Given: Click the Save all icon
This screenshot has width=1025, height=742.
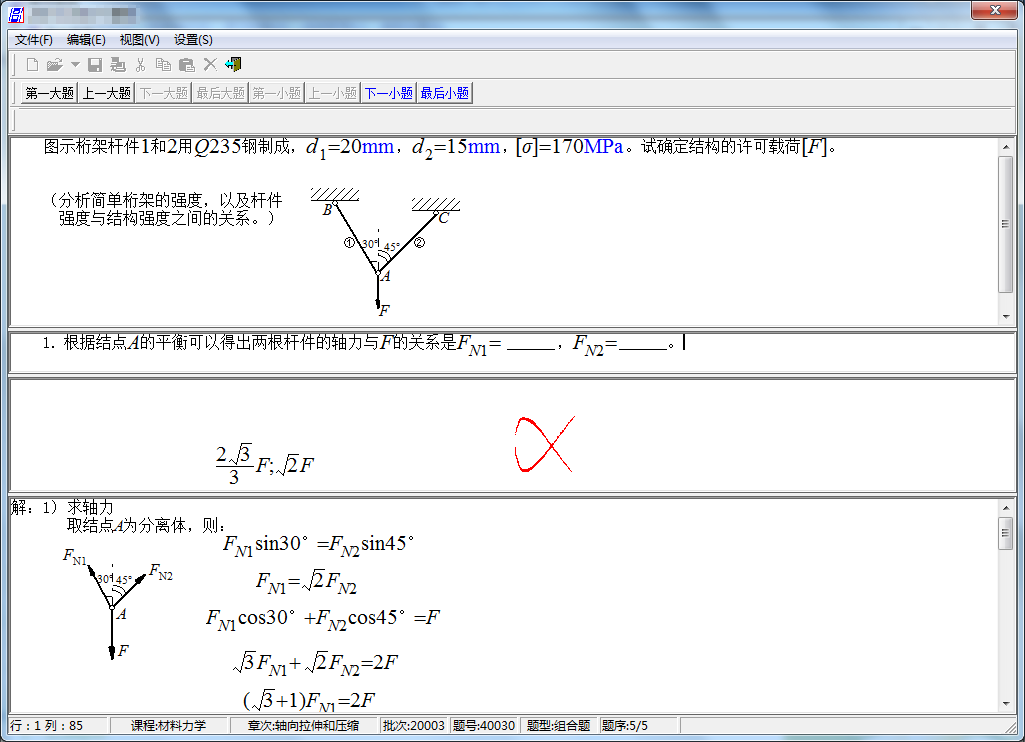Looking at the screenshot, I should coord(118,65).
